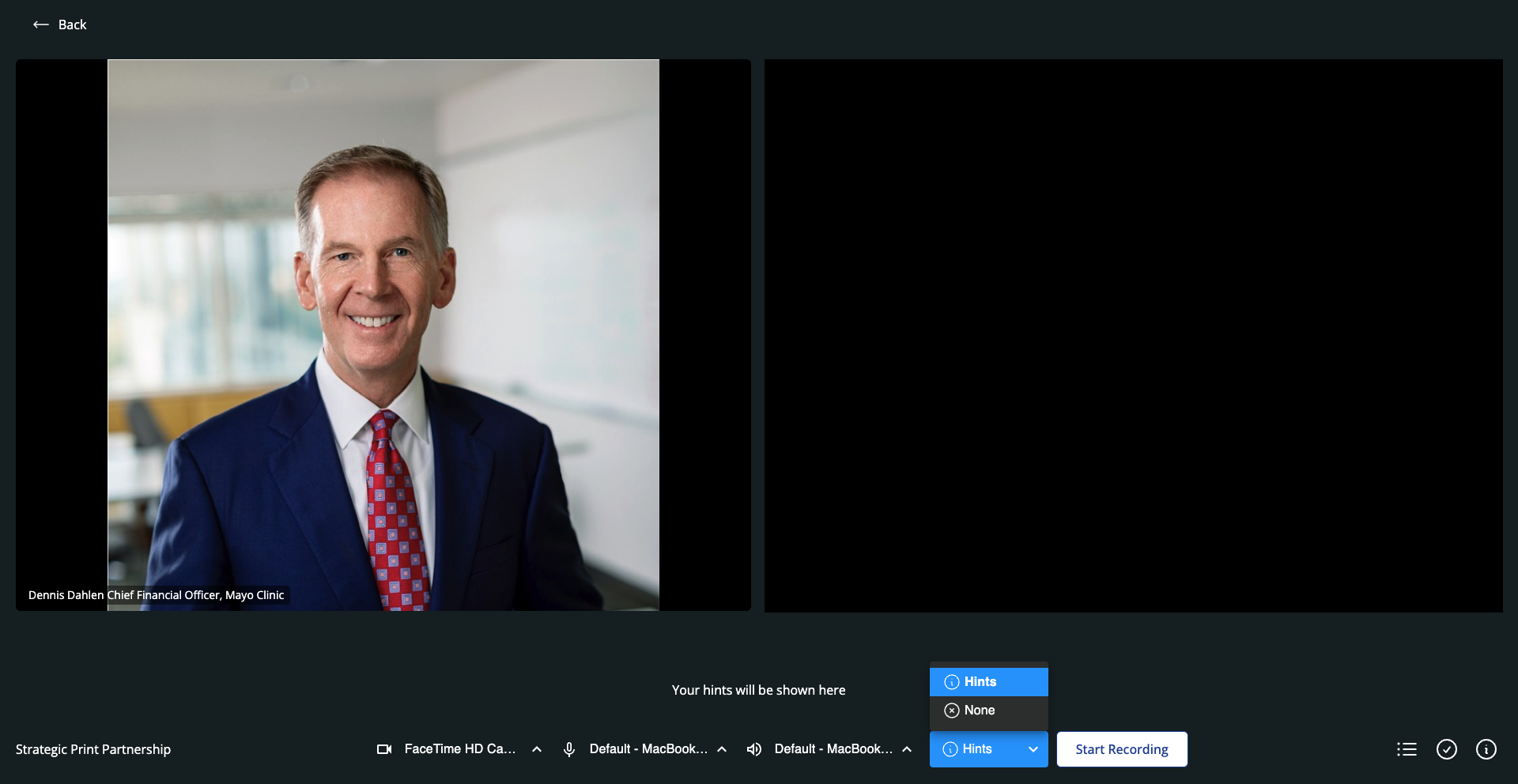Click the Back arrow icon
1518x784 pixels.
point(40,24)
